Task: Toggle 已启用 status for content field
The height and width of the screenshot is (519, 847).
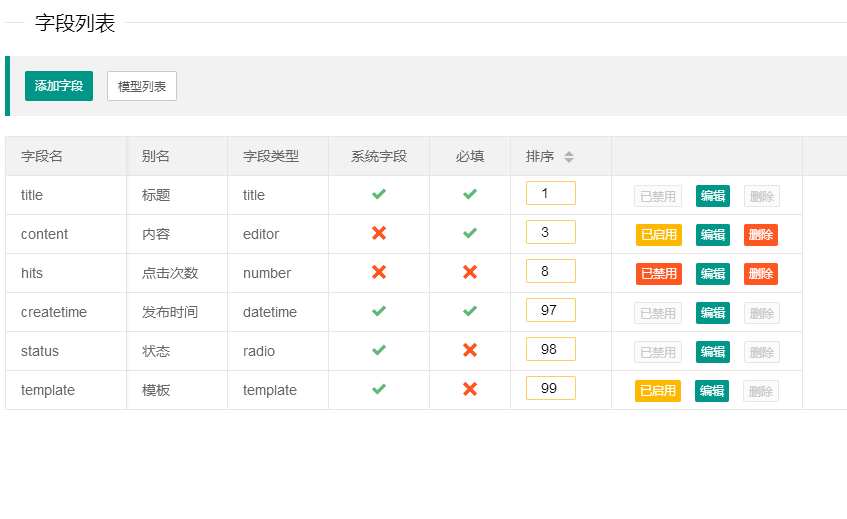Action: pyautogui.click(x=658, y=235)
